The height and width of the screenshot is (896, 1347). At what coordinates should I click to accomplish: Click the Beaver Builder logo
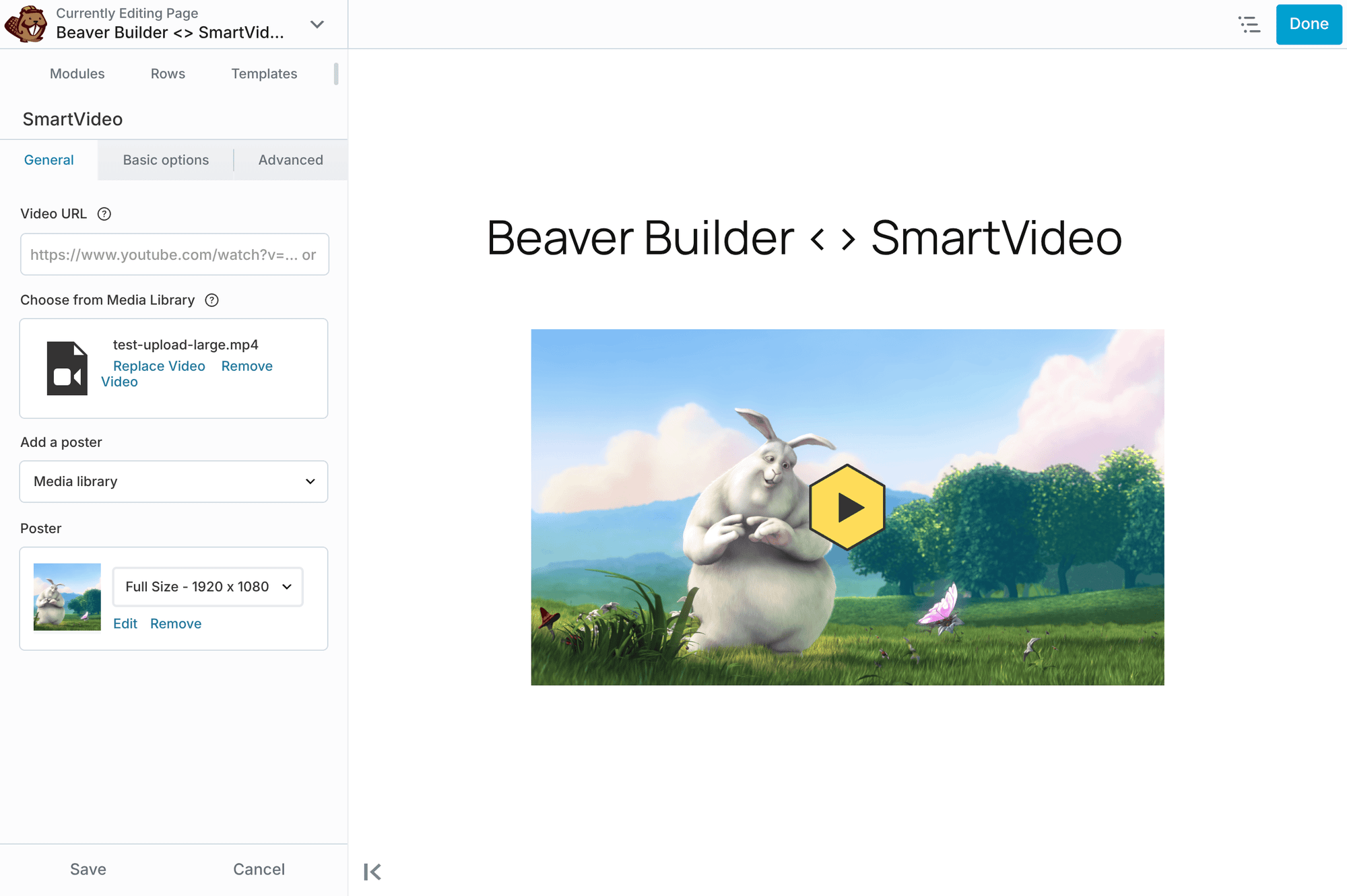point(24,22)
